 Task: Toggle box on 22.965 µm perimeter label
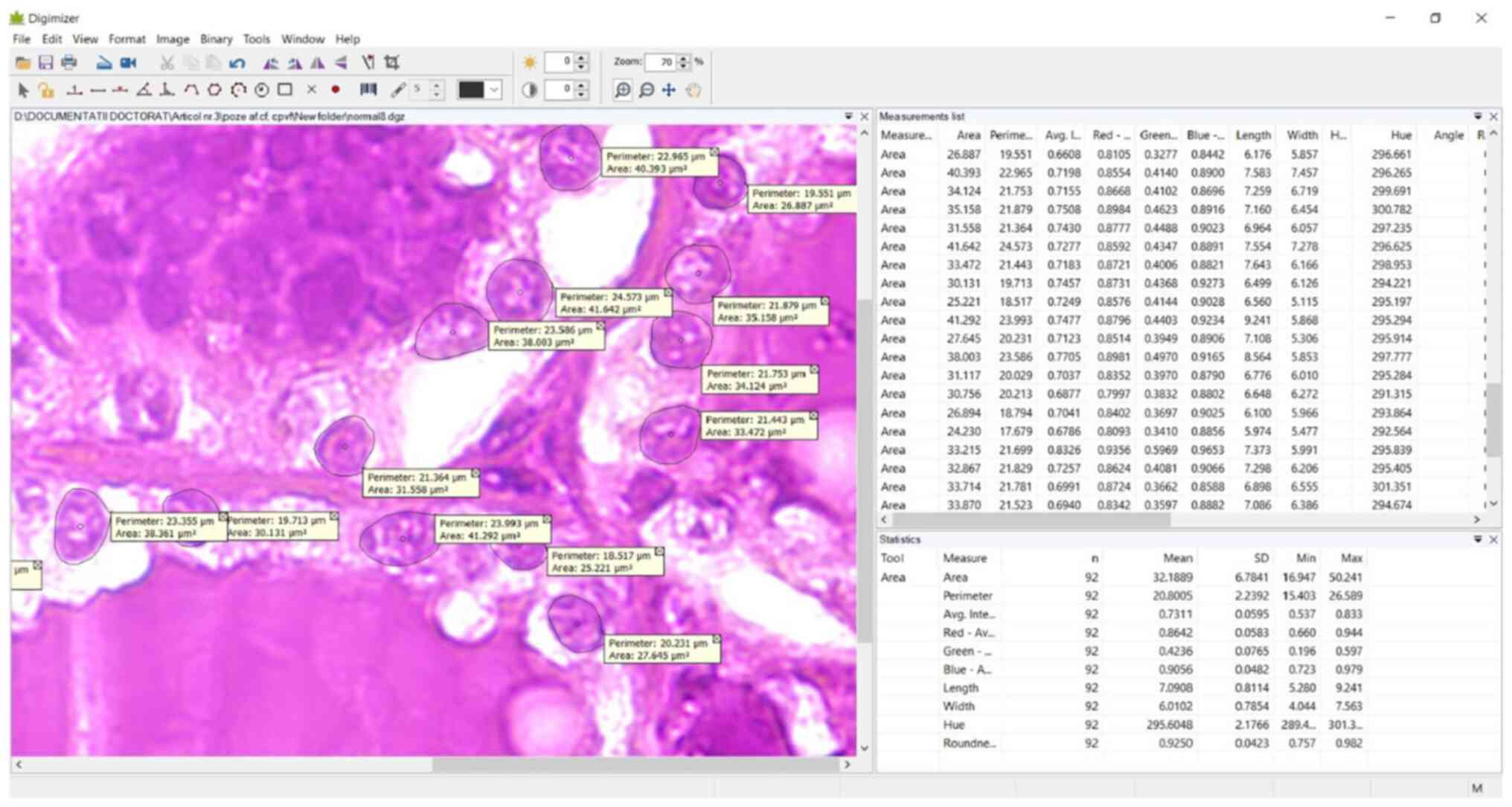pos(714,152)
